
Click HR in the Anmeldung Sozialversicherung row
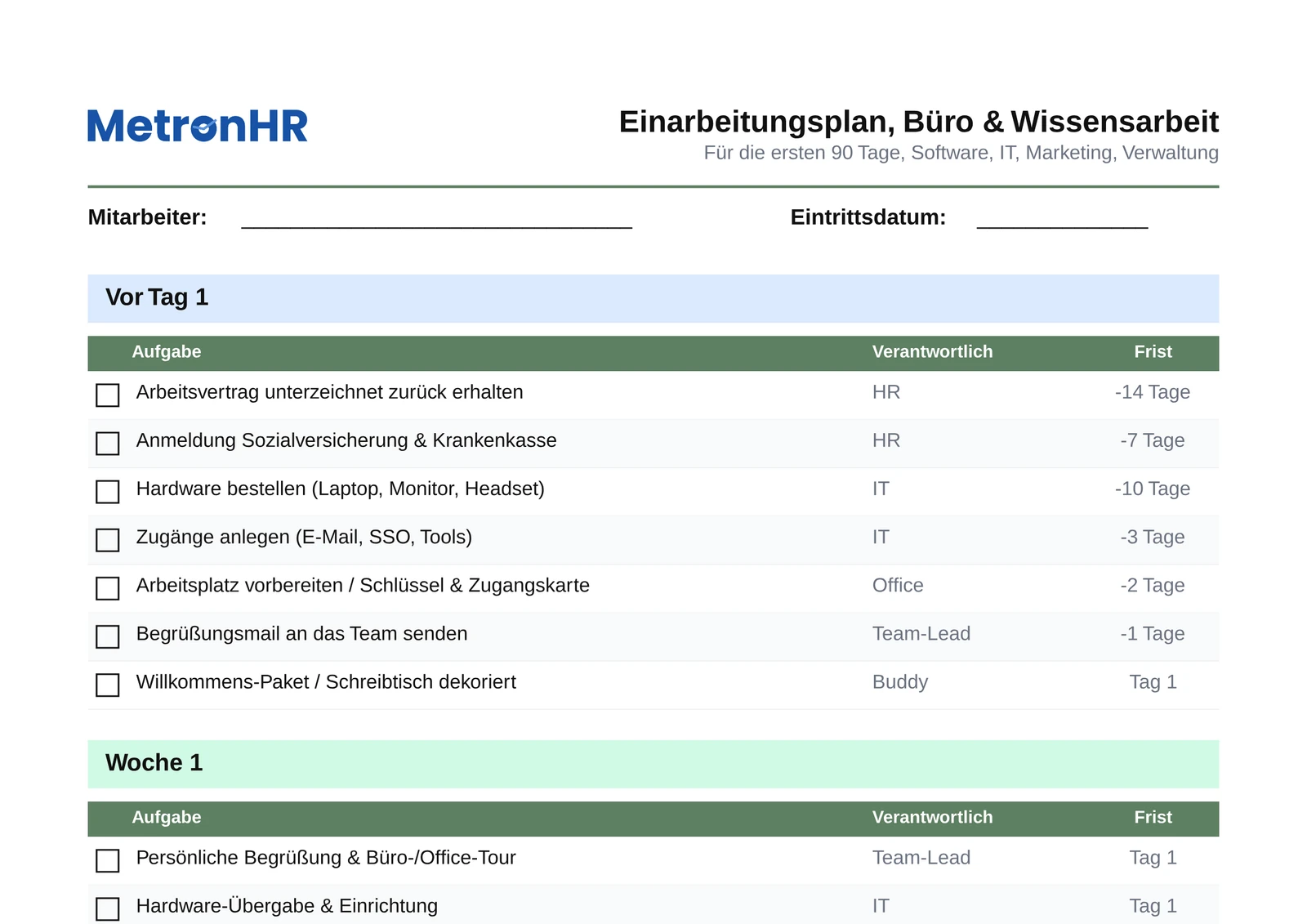(x=886, y=440)
